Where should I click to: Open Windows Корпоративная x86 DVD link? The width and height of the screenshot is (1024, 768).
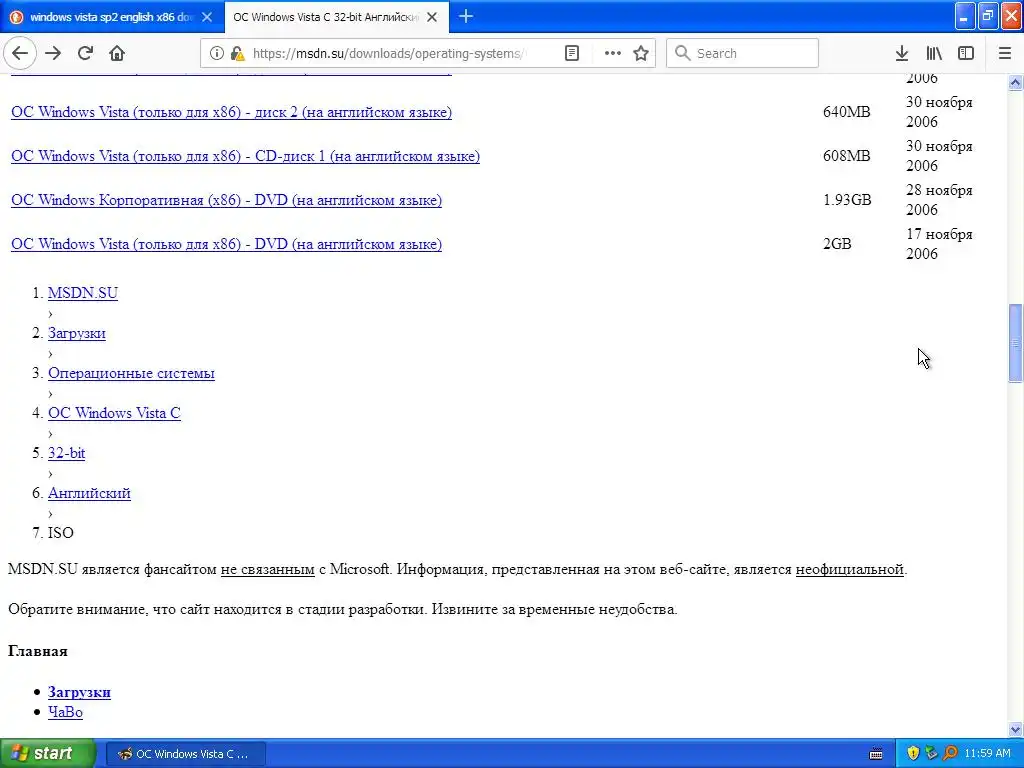pyautogui.click(x=227, y=200)
